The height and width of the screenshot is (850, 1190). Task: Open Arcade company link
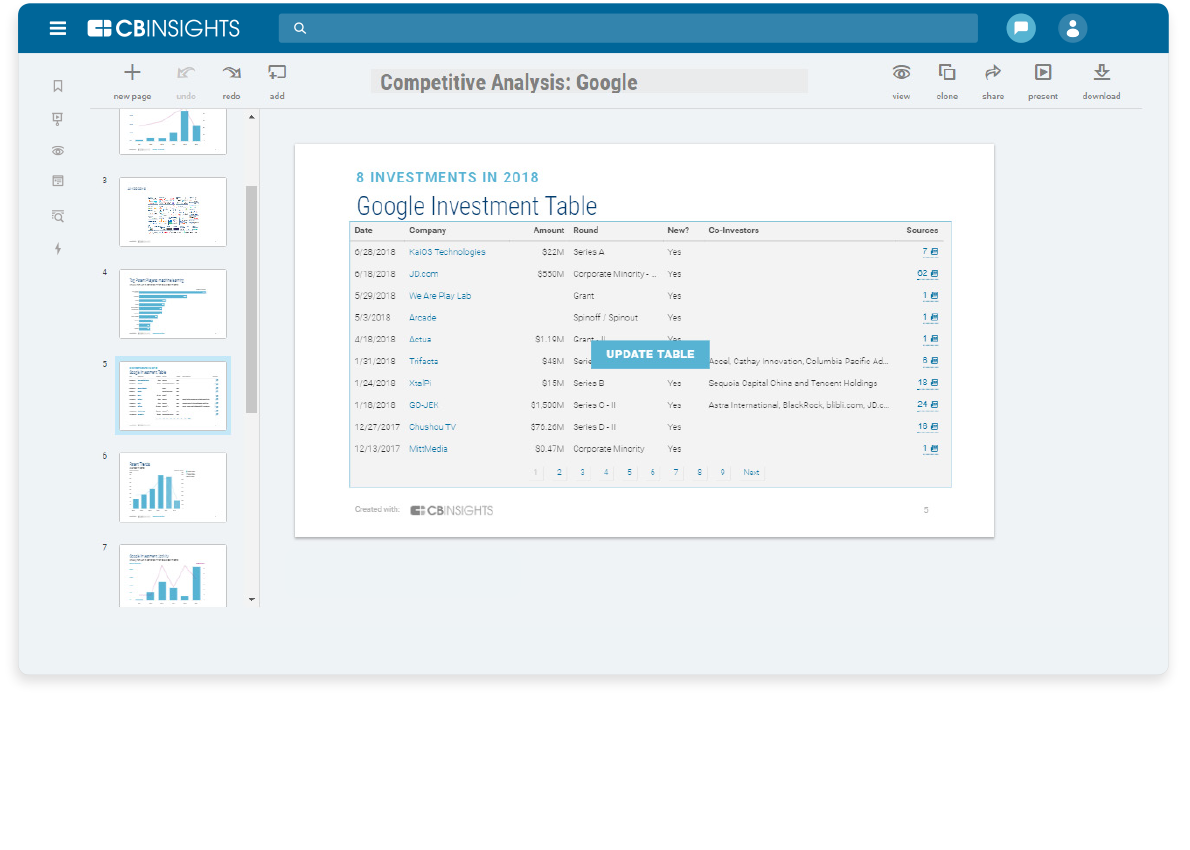pyautogui.click(x=423, y=318)
